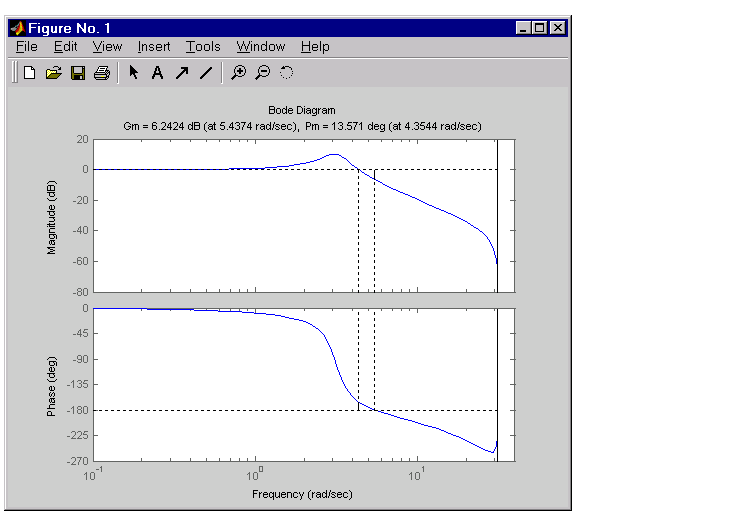Turn on the Rotate 3D tool
Image resolution: width=750 pixels, height=525 pixels.
coord(287,73)
